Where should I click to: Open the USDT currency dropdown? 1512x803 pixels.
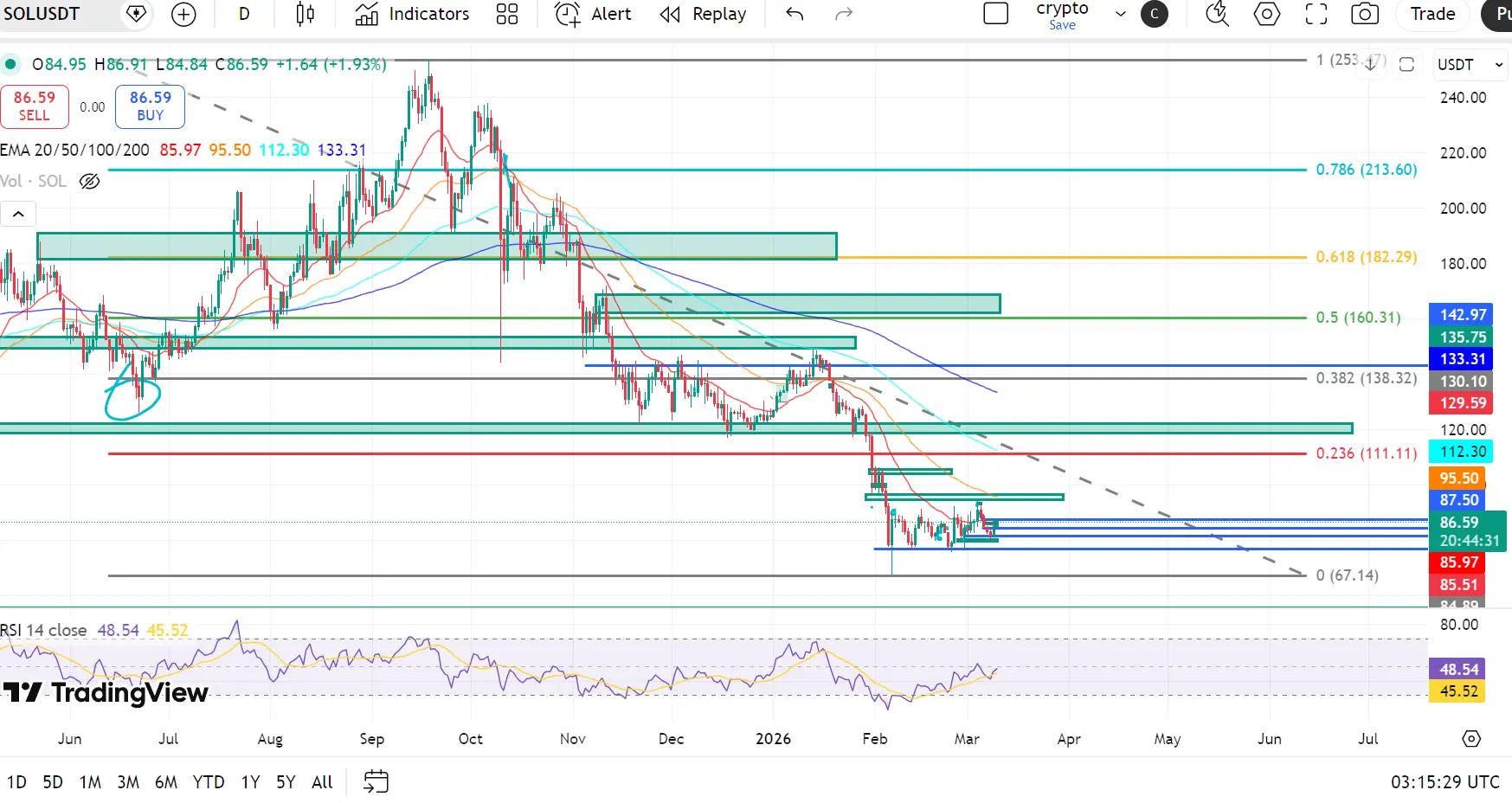(x=1470, y=65)
